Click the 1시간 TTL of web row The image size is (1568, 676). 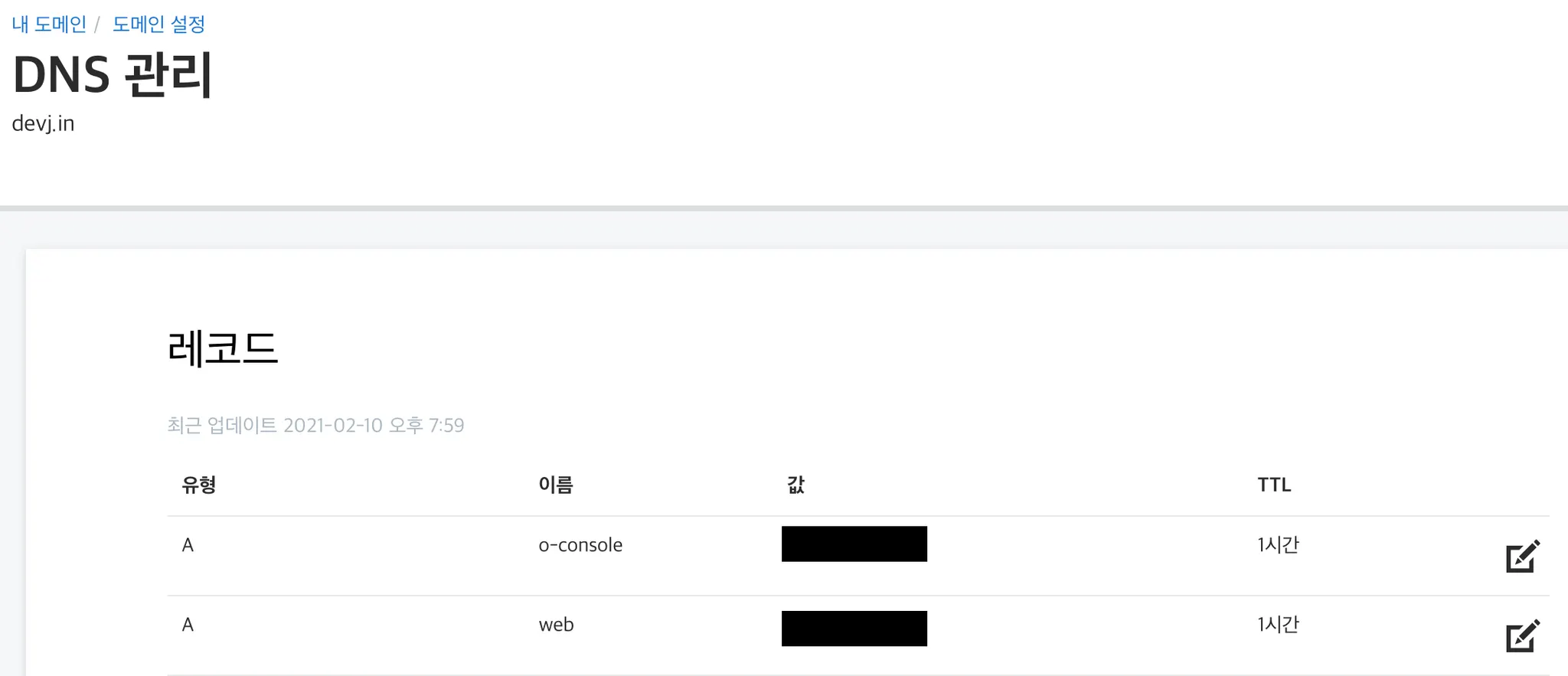point(1278,625)
